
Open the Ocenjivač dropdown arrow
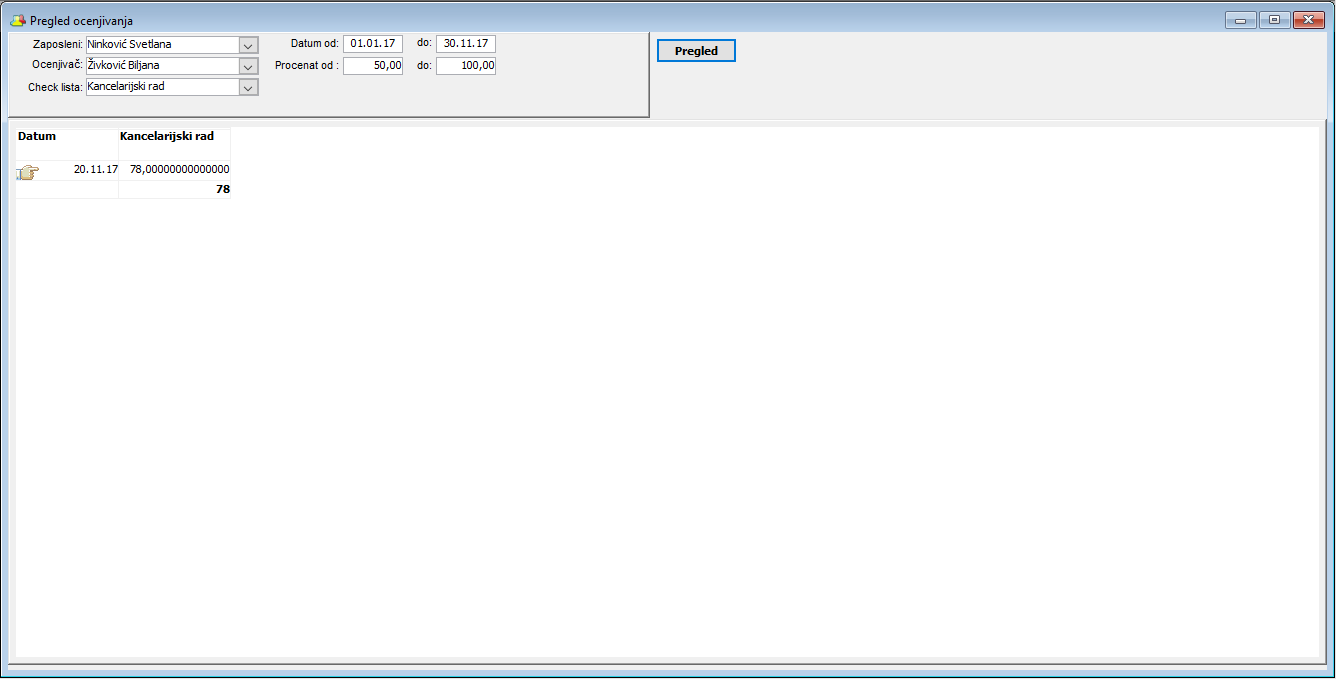pos(248,66)
